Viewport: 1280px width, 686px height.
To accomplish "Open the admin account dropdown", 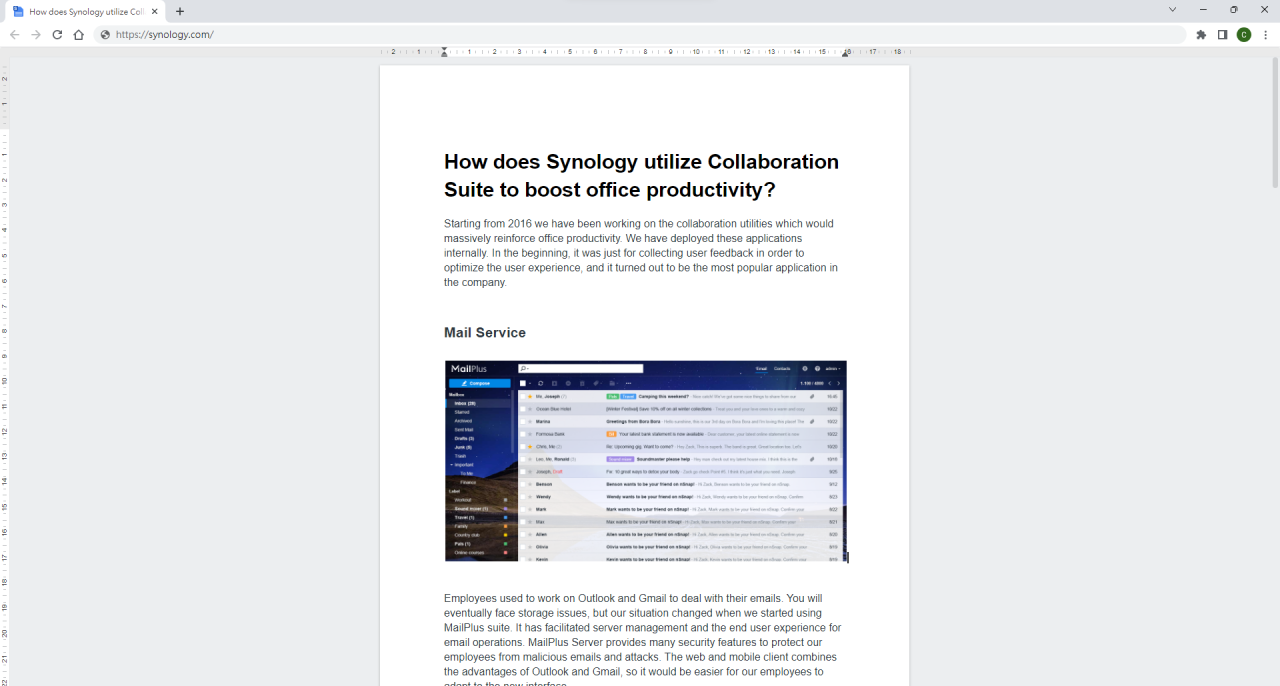I will coord(831,368).
